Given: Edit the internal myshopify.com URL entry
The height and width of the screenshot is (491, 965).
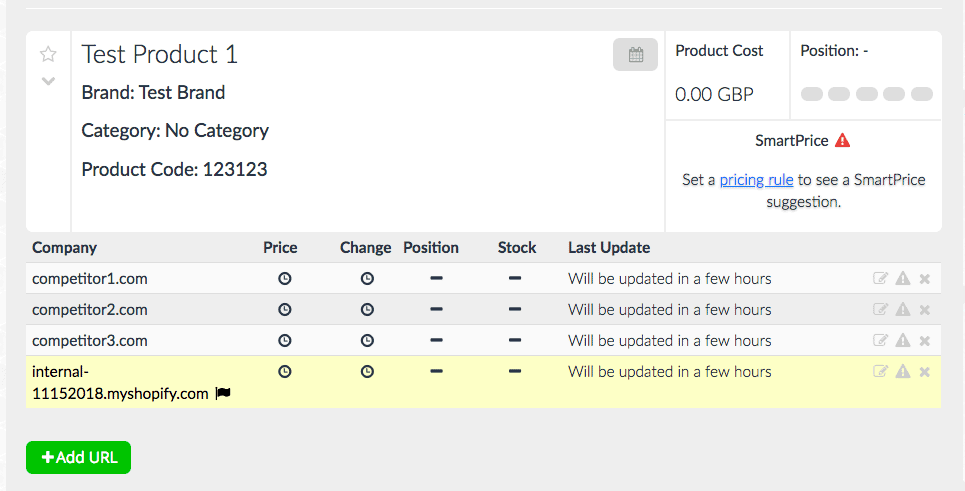Looking at the screenshot, I should coord(880,372).
